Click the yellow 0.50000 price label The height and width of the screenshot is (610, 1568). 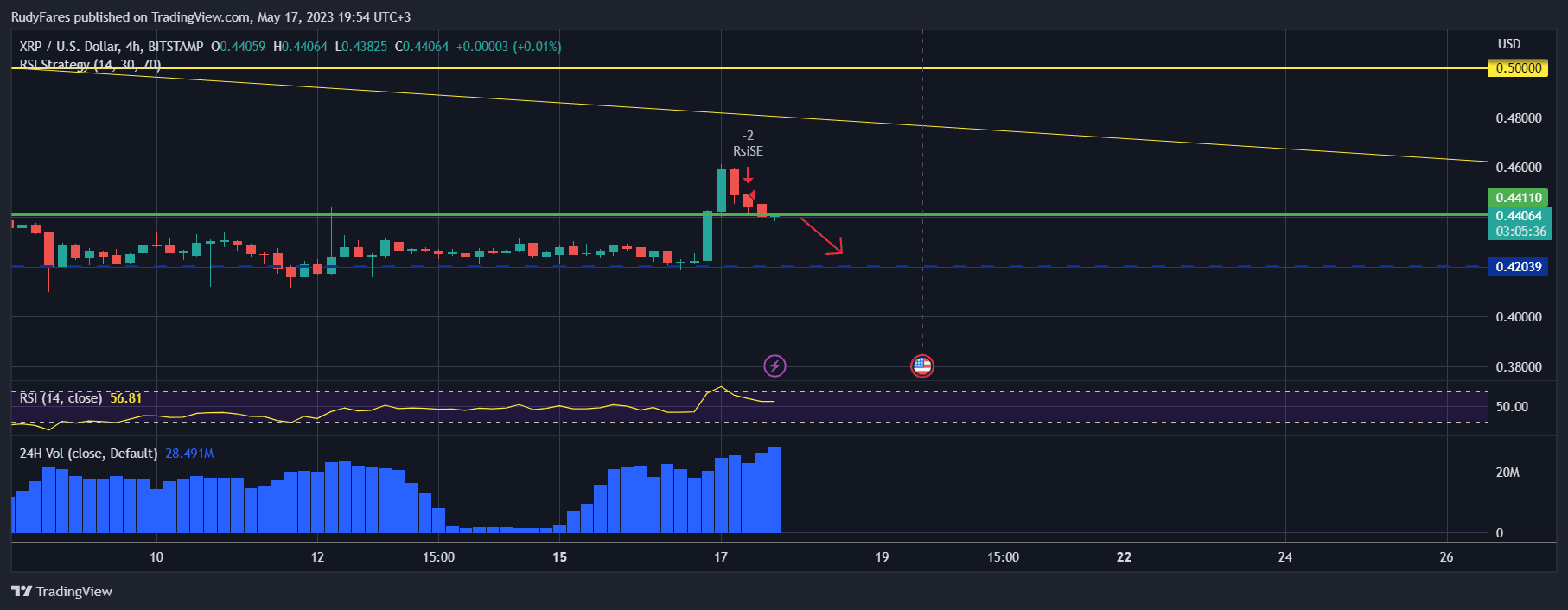click(x=1518, y=68)
